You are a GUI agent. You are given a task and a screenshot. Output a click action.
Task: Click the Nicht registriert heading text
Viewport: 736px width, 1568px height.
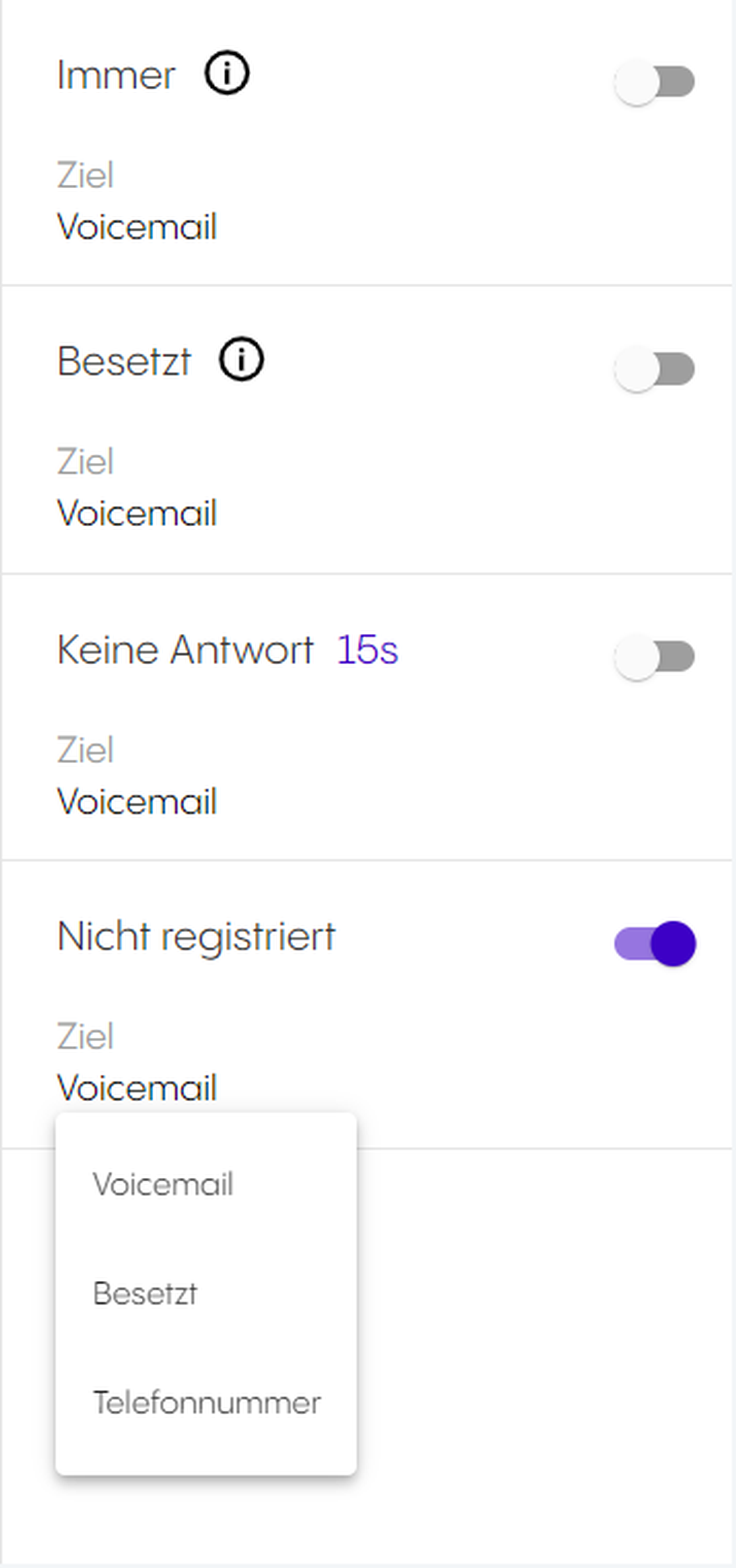point(196,936)
